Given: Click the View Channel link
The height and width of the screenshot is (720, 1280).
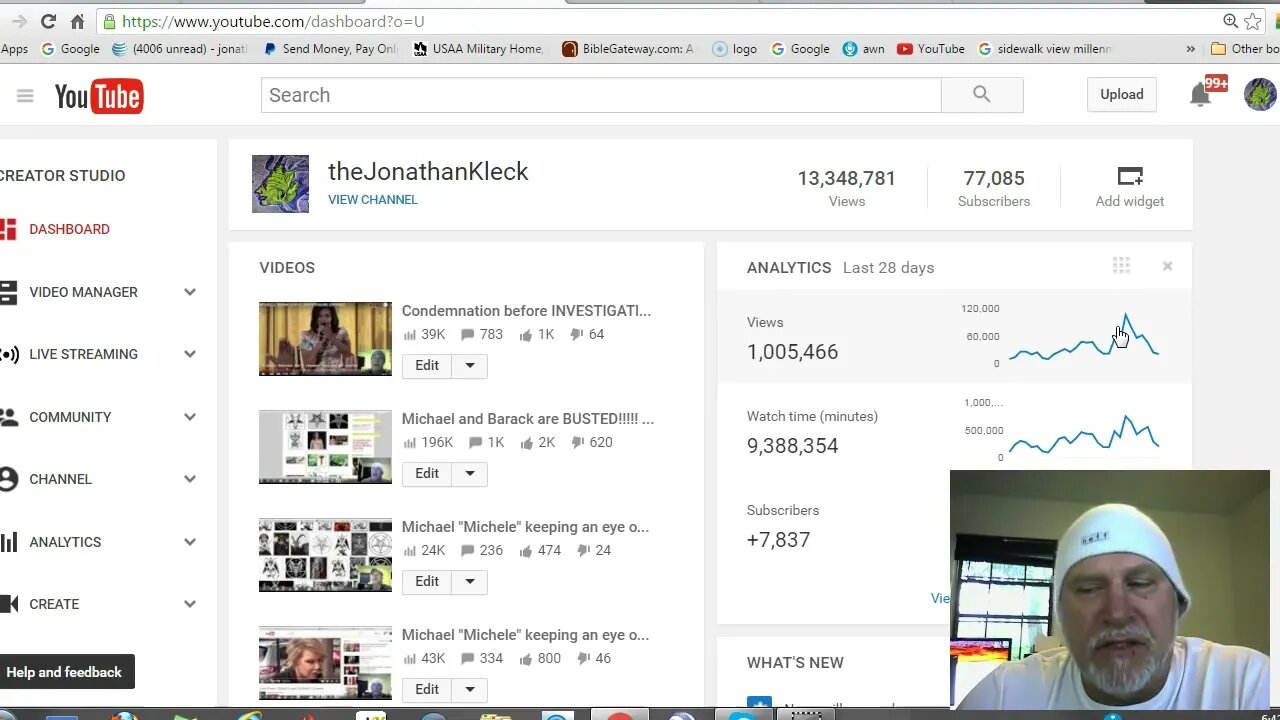Looking at the screenshot, I should click(x=373, y=200).
